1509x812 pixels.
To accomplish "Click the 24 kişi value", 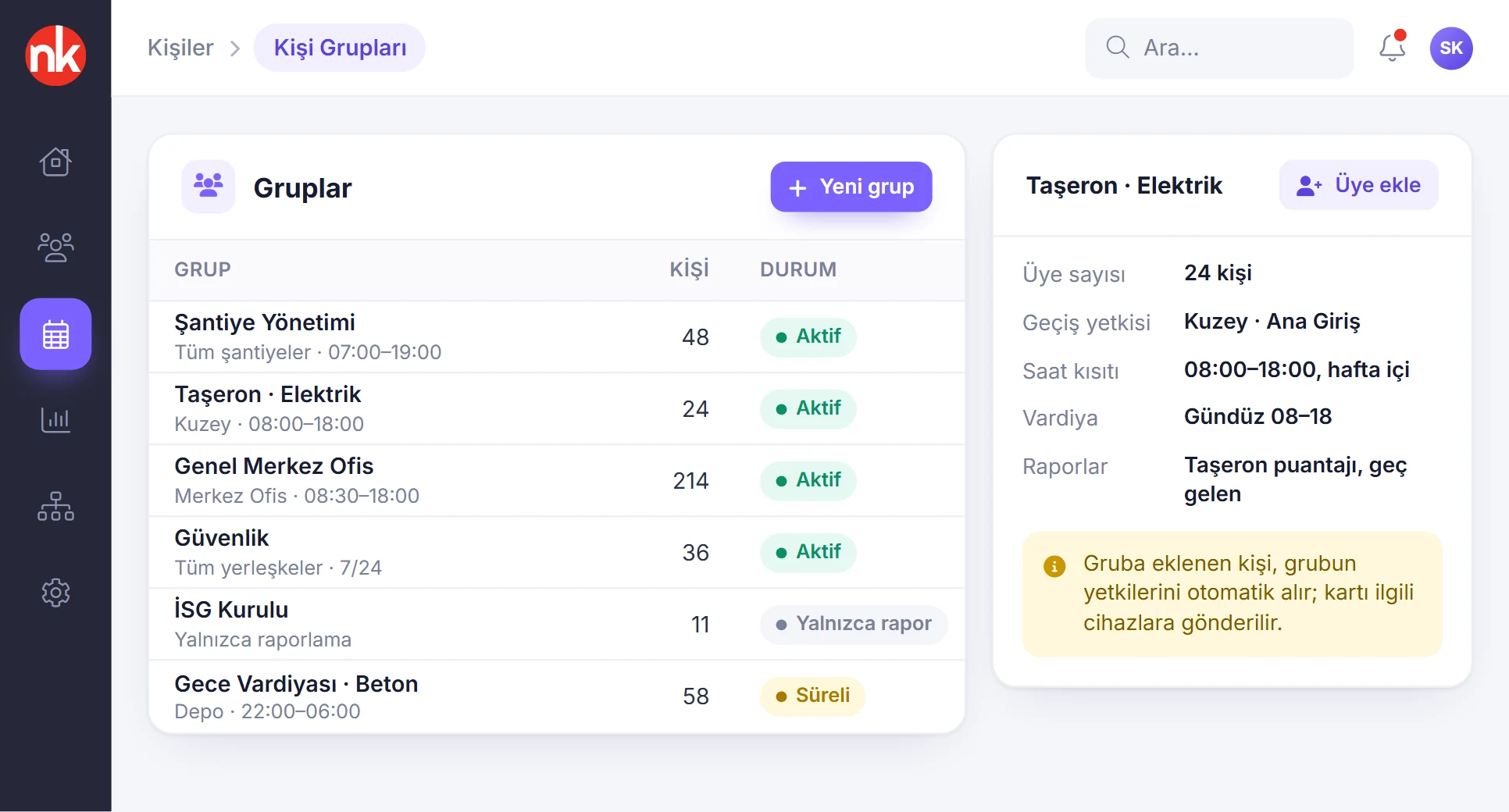I will click(x=1218, y=273).
